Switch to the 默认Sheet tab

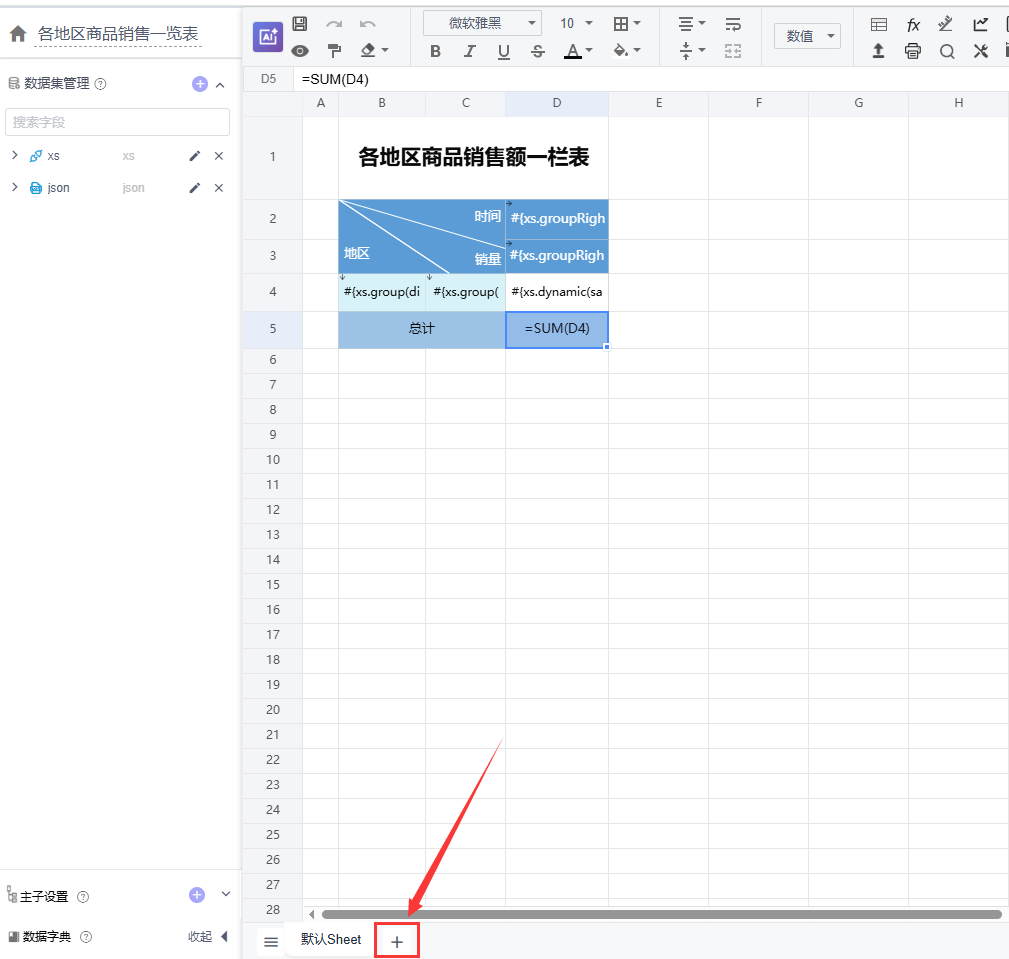[x=331, y=940]
